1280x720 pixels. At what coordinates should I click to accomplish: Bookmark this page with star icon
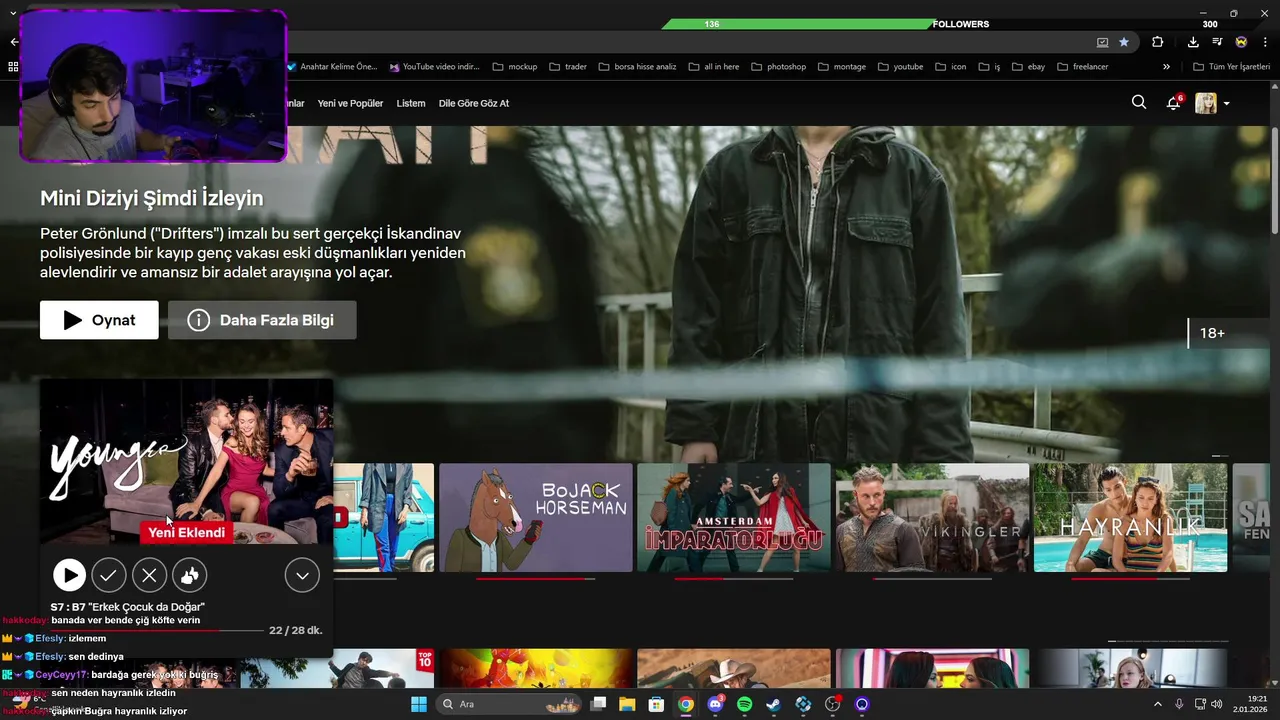coord(1124,42)
